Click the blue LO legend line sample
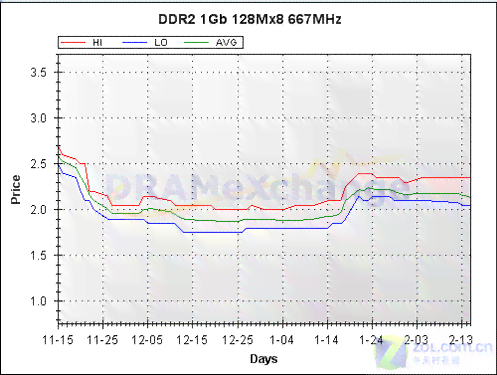Screen dimensions: 497x375 [x=135, y=43]
